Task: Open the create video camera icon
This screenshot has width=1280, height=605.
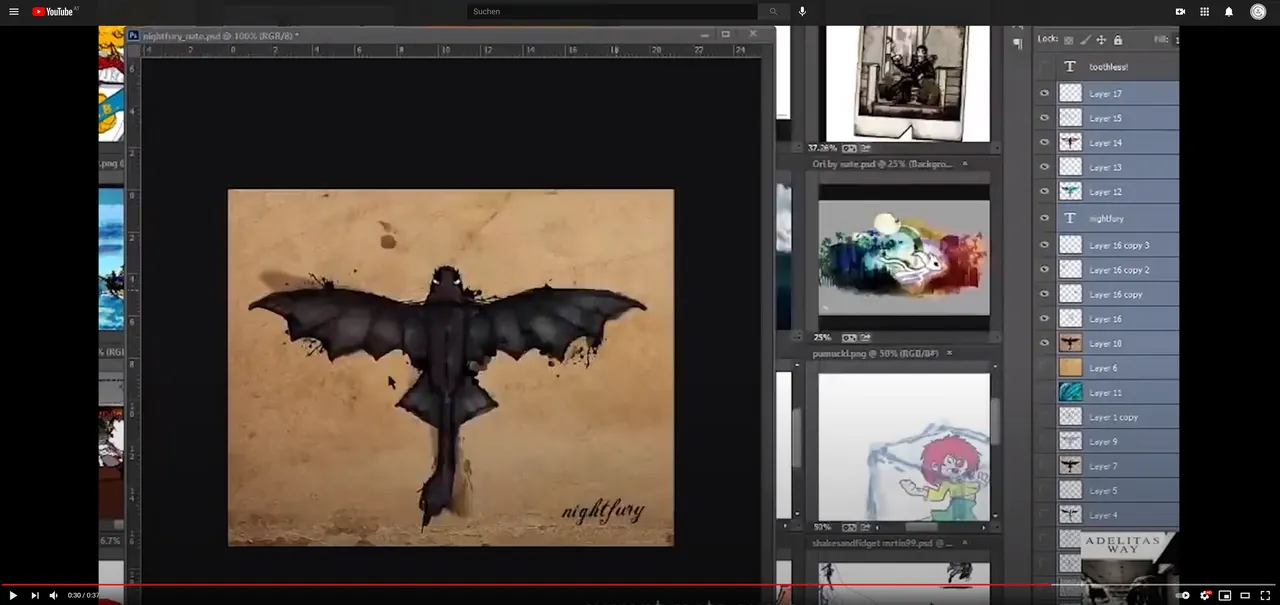Action: [x=1180, y=12]
